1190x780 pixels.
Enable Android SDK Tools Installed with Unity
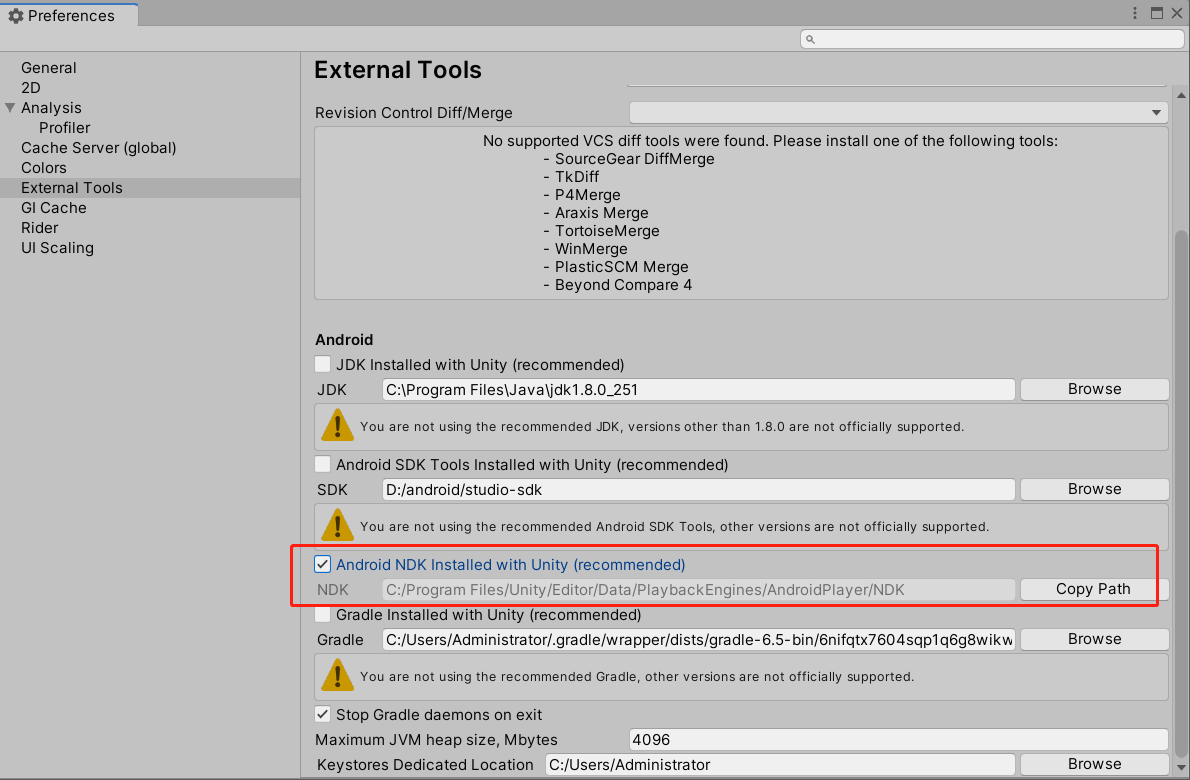click(x=322, y=464)
